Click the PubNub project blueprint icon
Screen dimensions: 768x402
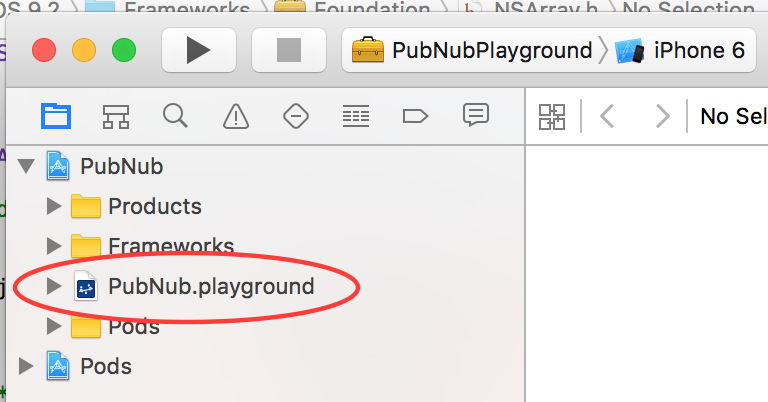(x=58, y=166)
